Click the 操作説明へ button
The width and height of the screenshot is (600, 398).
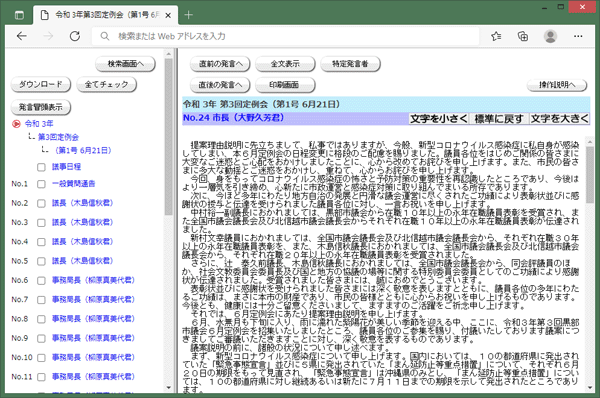557,85
